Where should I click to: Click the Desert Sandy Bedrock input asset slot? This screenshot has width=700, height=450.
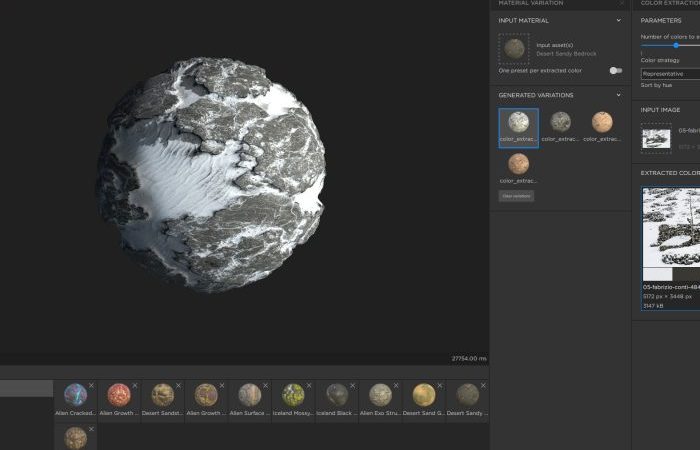click(x=514, y=49)
